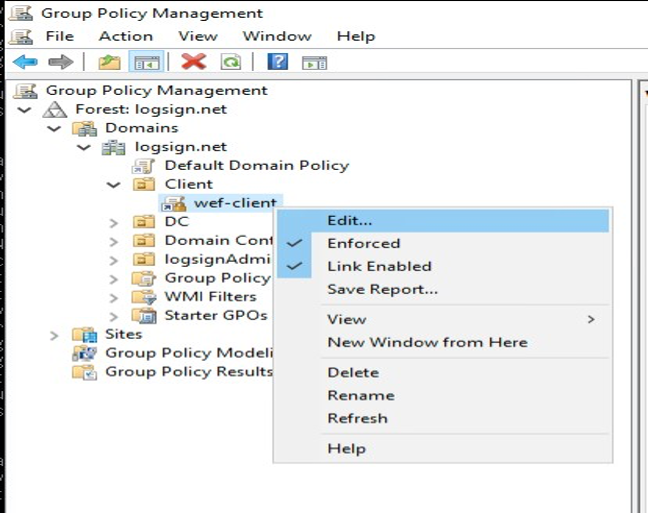Click the Up One Level folder icon
The width and height of the screenshot is (650, 514).
coord(109,63)
